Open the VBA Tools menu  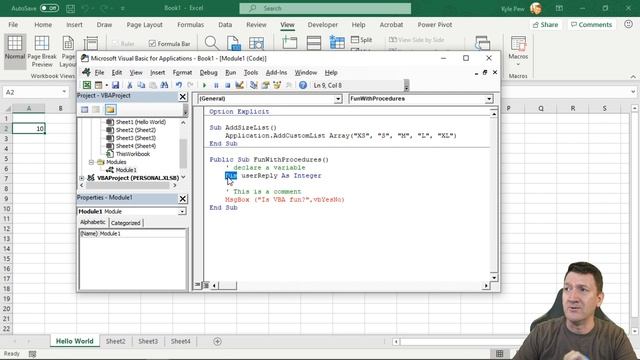(x=251, y=72)
